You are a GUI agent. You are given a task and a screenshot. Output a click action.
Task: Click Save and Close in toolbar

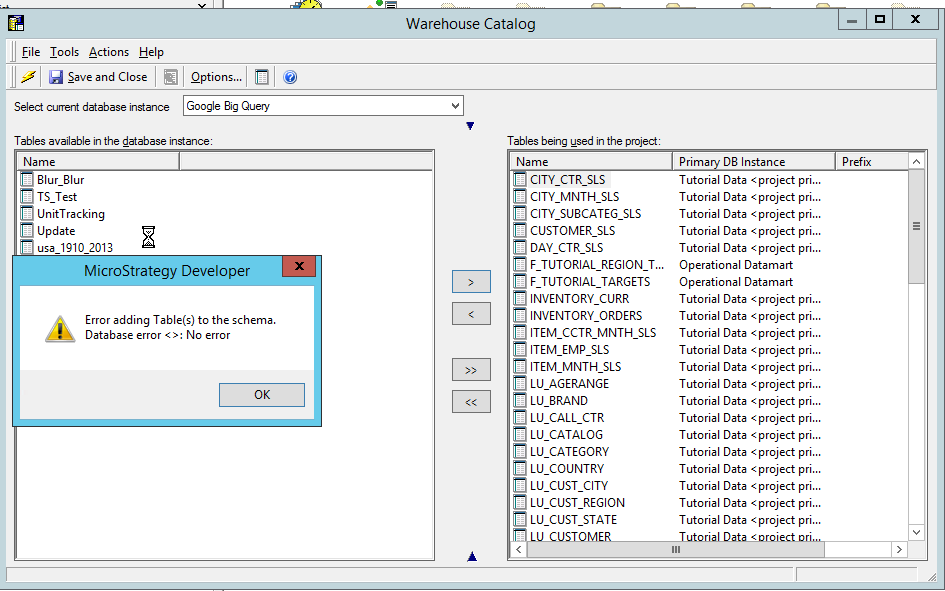click(x=98, y=77)
